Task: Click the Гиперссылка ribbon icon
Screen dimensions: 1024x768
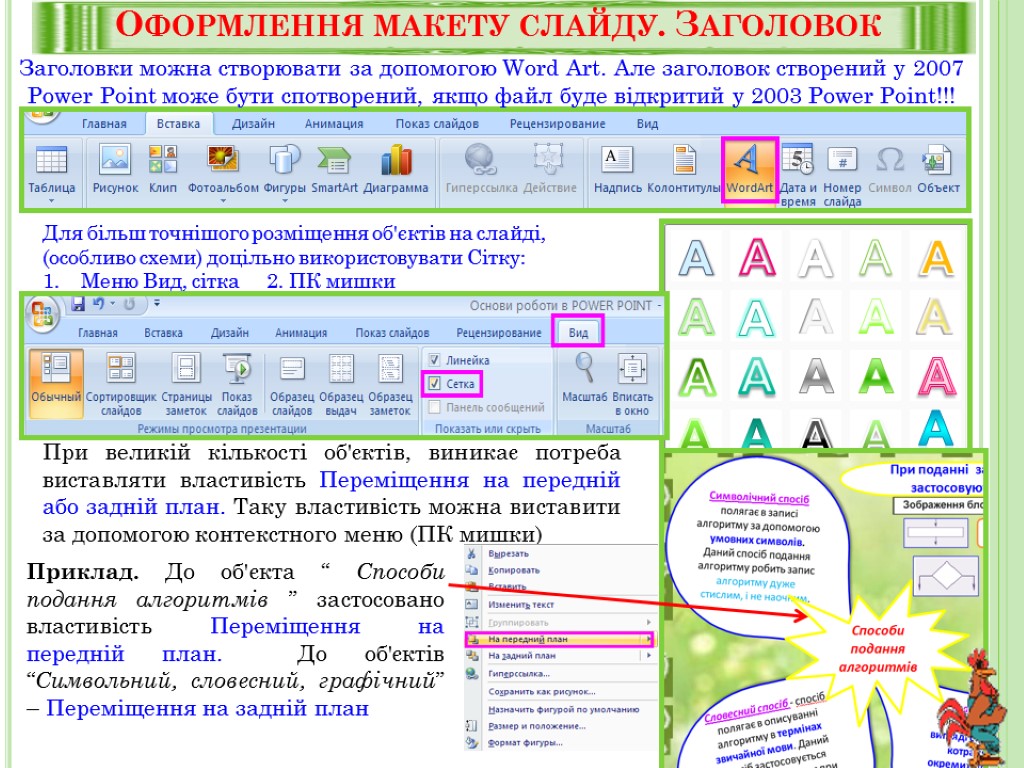Action: point(481,169)
